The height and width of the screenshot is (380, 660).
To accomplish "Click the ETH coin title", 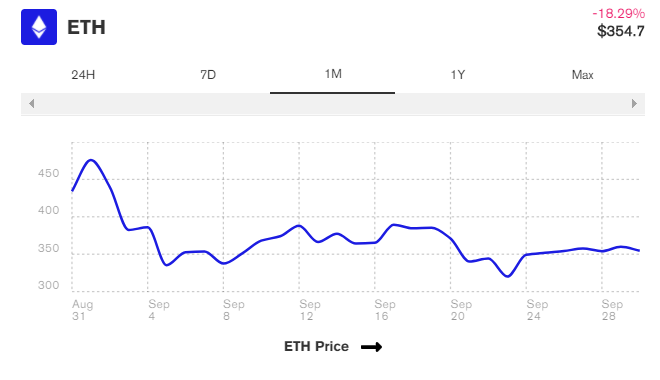I will tap(86, 27).
